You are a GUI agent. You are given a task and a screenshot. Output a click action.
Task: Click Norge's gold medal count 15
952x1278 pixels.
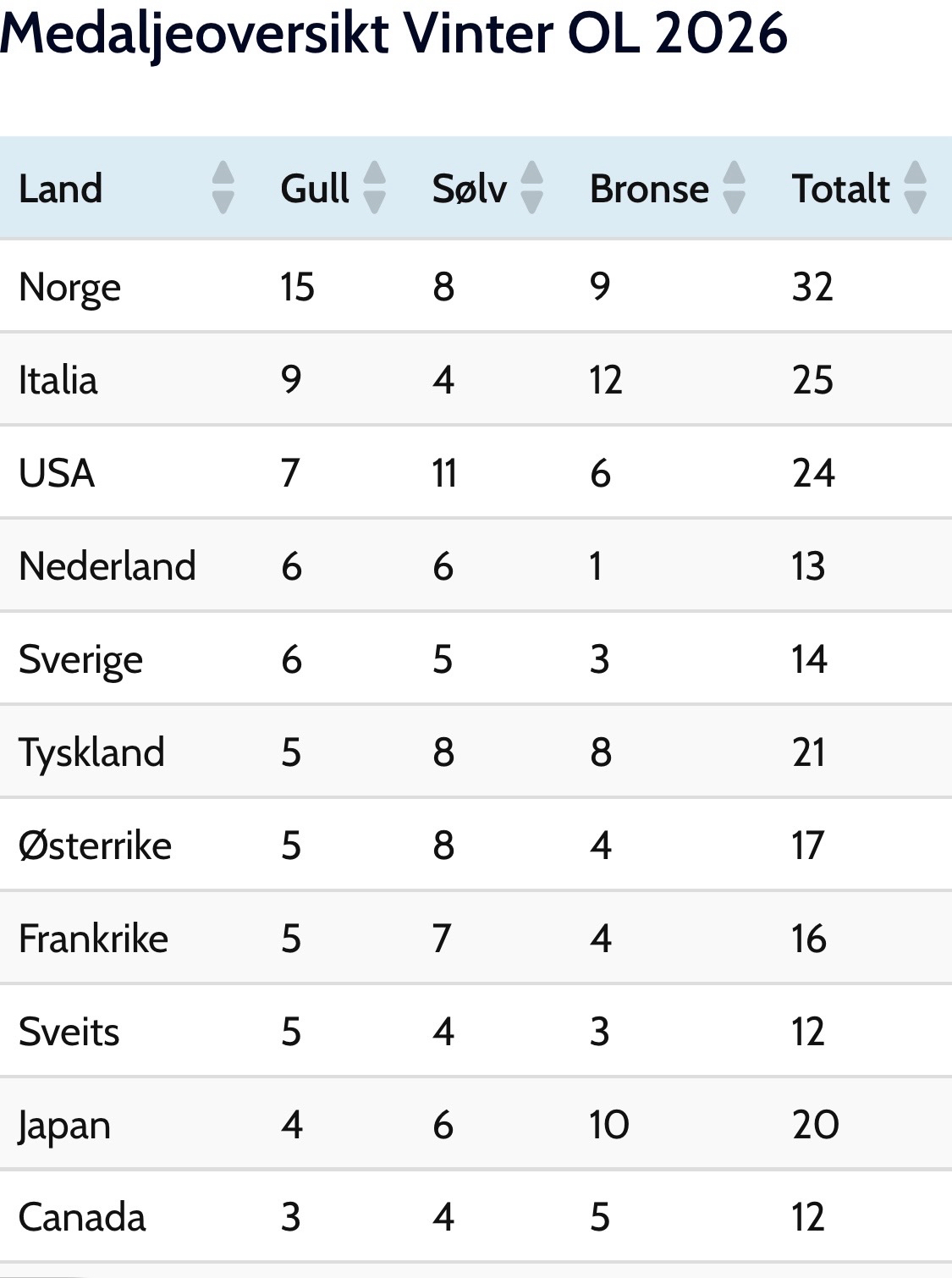297,287
